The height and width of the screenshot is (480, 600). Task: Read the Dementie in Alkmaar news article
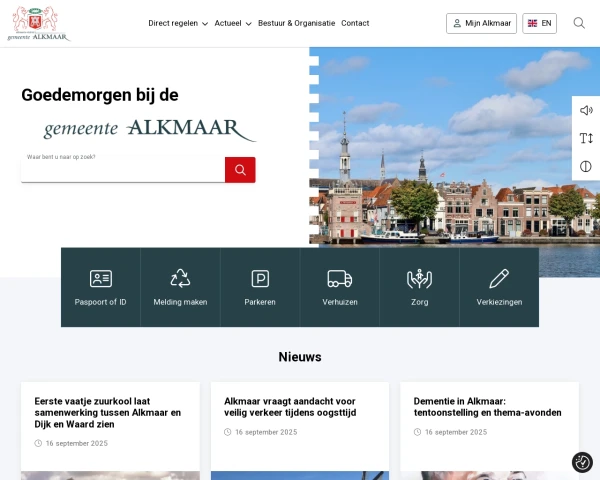coord(488,406)
